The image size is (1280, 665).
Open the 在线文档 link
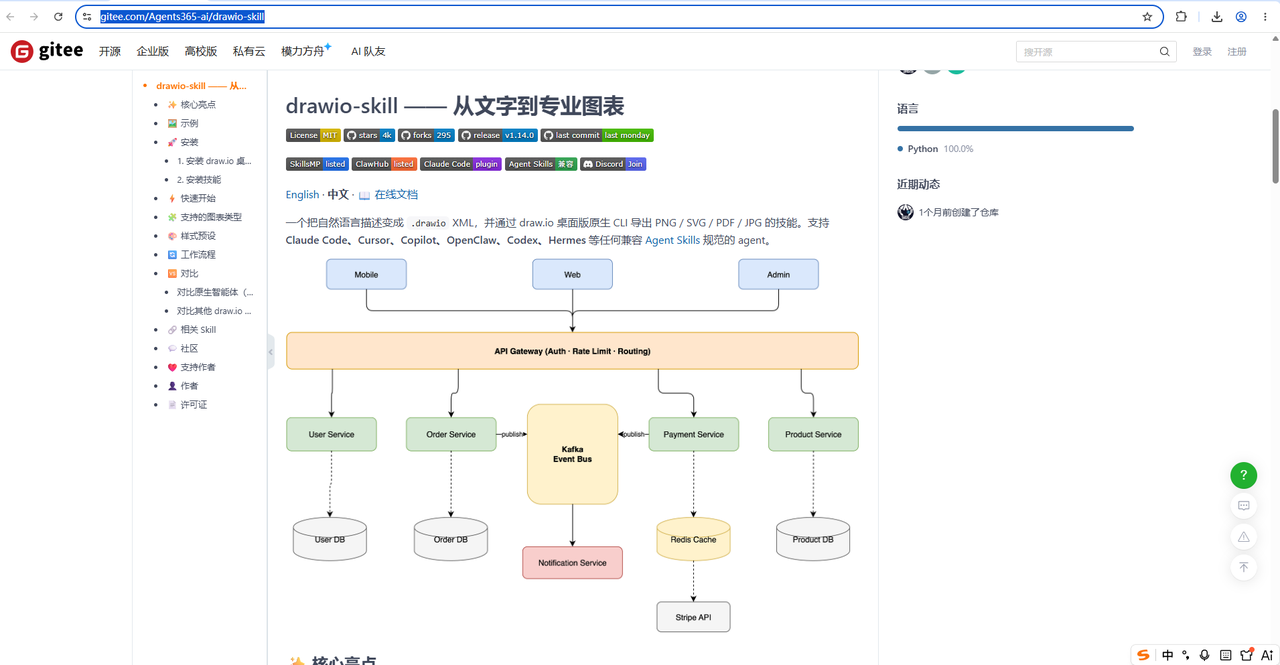click(396, 195)
